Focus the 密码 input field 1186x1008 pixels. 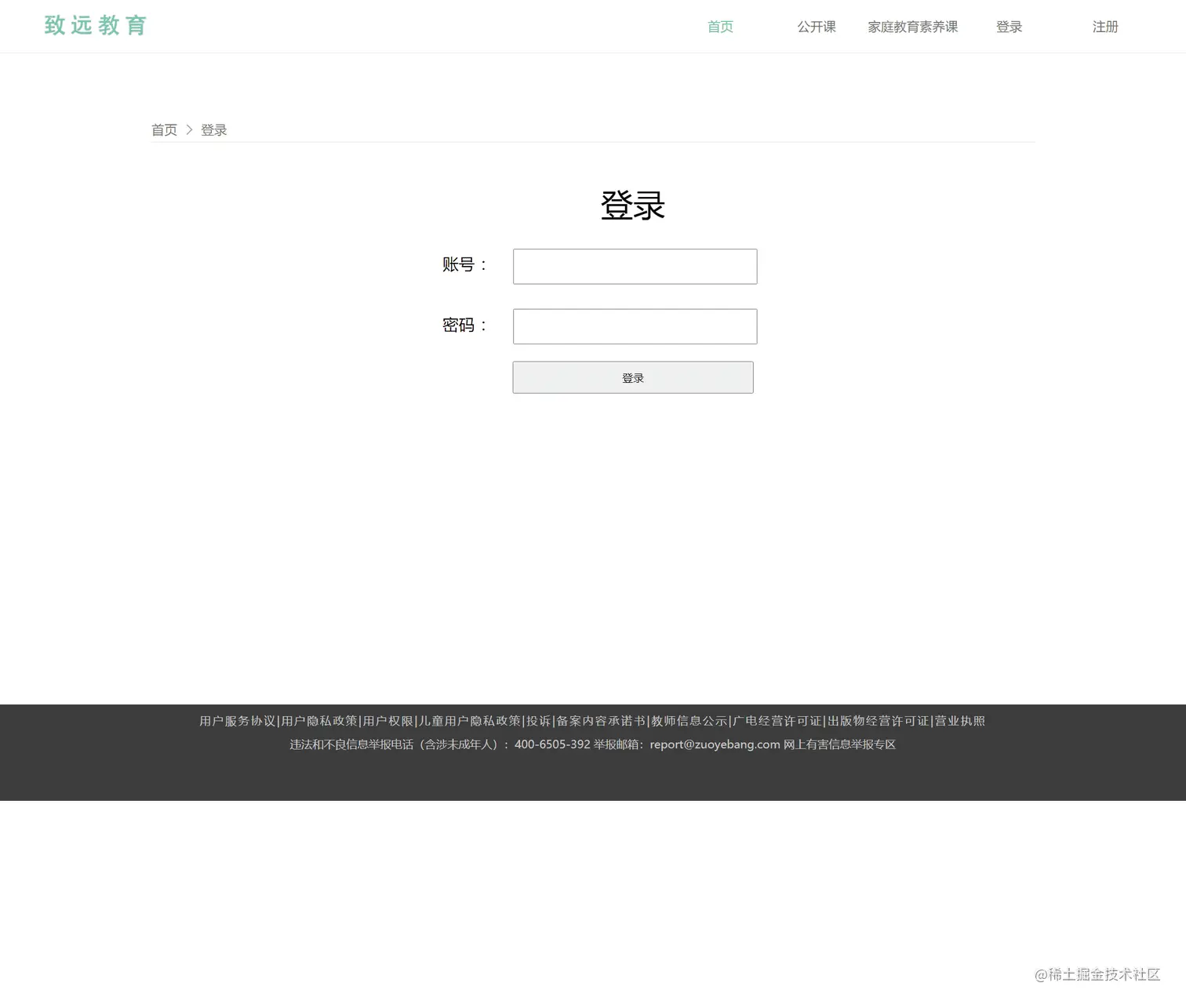pos(635,326)
